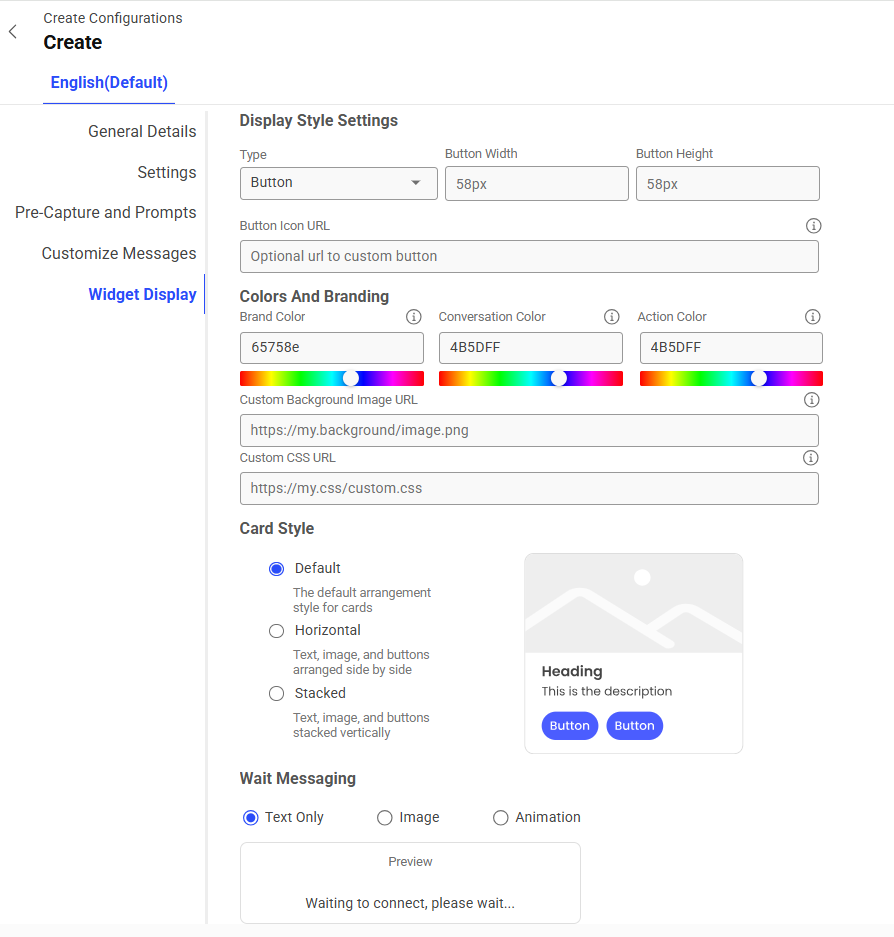
Task: Select the Default card style radio
Action: 276,569
